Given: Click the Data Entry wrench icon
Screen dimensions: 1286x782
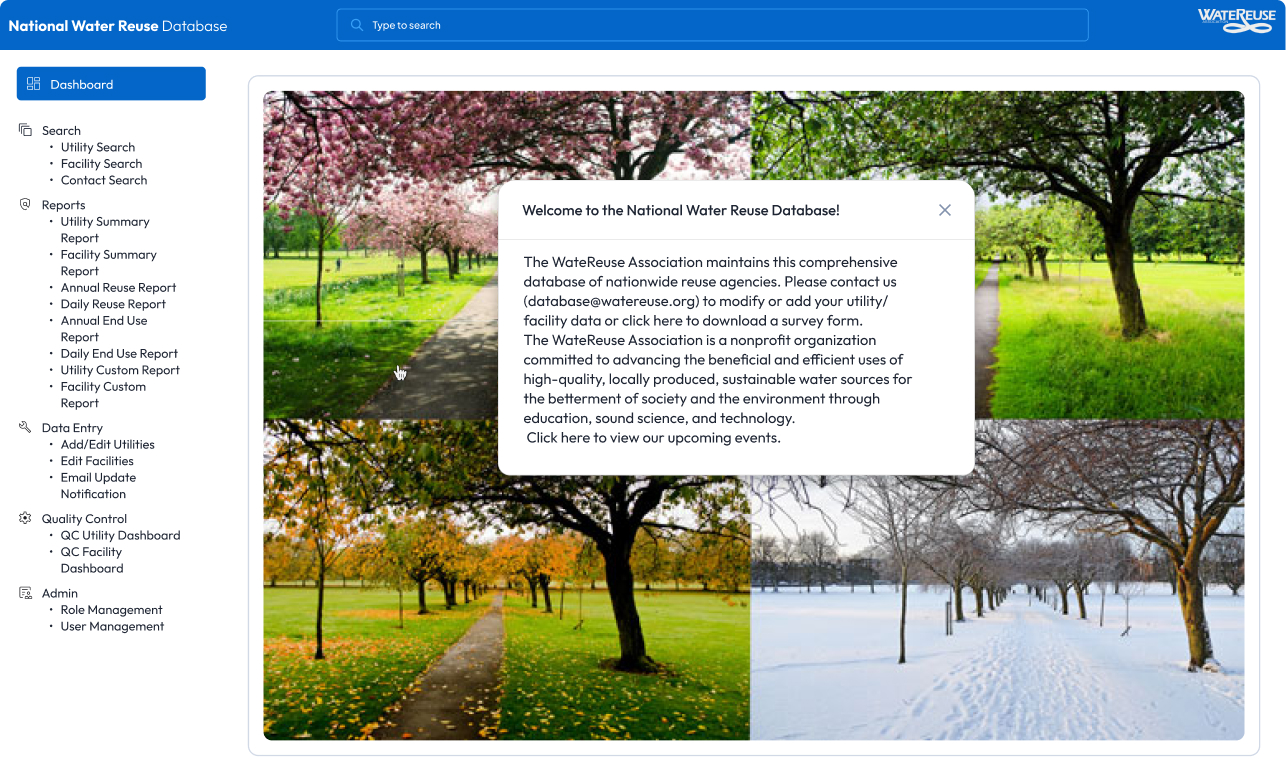Looking at the screenshot, I should coord(25,427).
